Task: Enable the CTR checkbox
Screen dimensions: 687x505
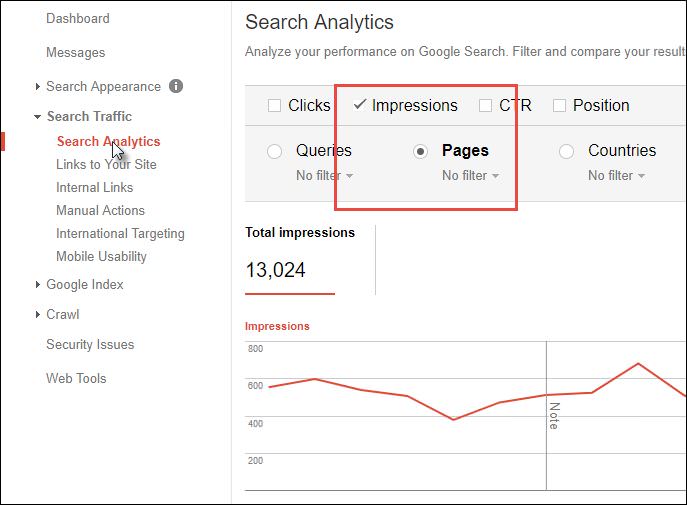Action: pos(486,105)
